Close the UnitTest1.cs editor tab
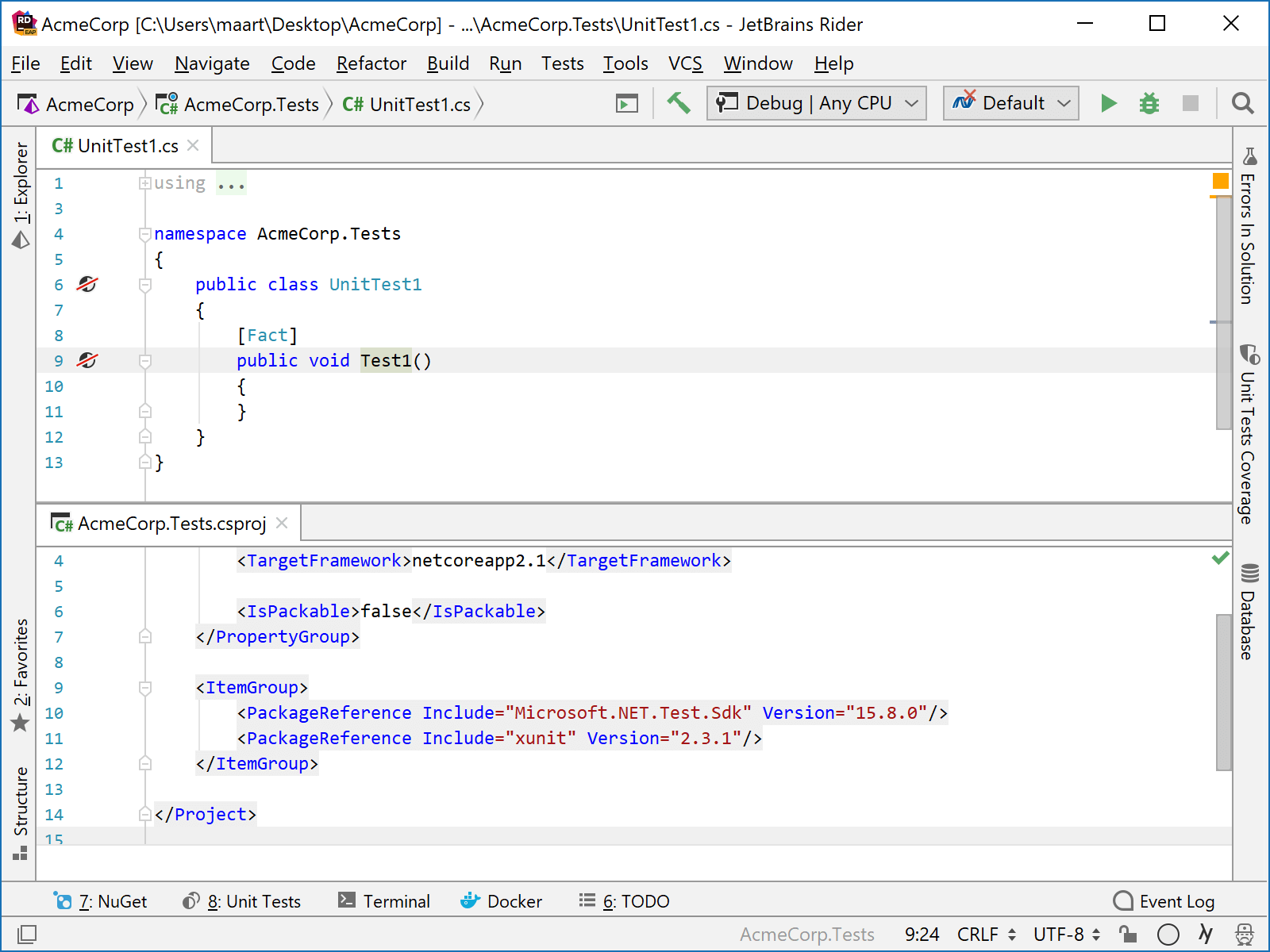This screenshot has height=952, width=1270. [193, 145]
